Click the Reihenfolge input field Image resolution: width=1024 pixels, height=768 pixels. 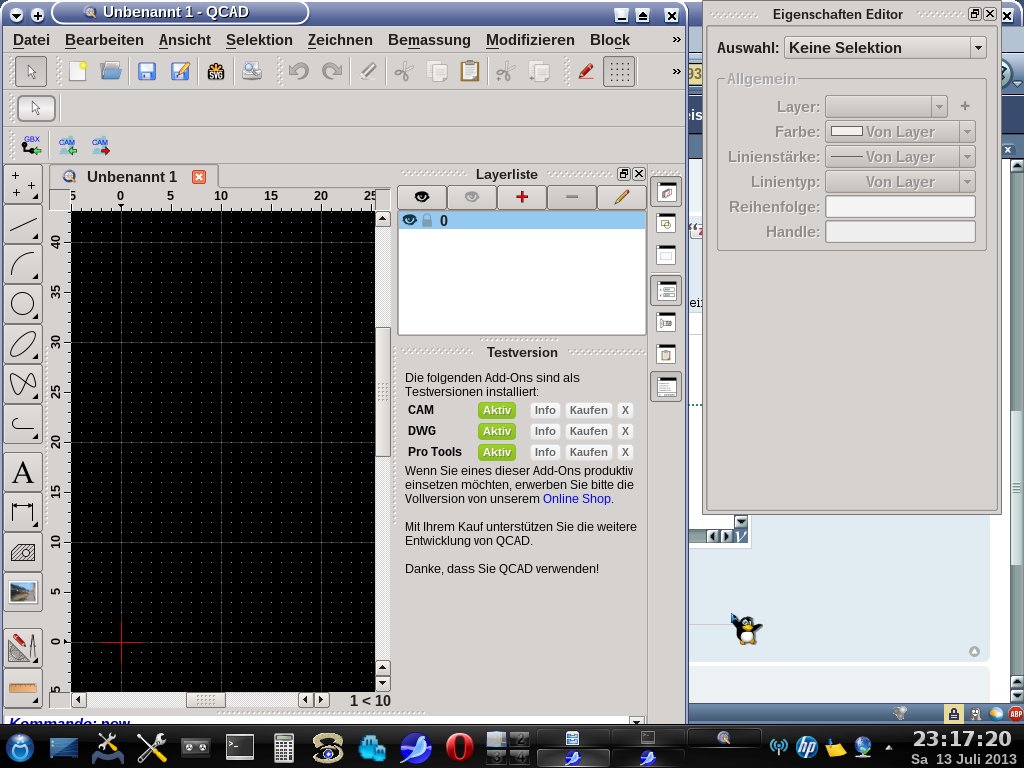pyautogui.click(x=901, y=206)
